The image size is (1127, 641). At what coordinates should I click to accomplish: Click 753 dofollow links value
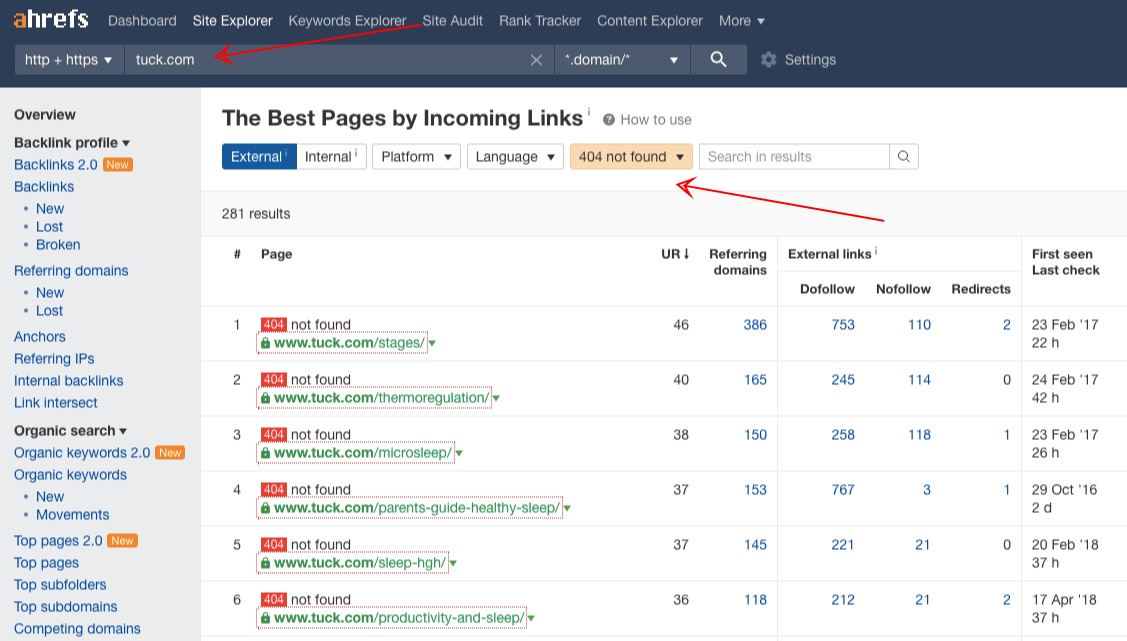tap(843, 325)
